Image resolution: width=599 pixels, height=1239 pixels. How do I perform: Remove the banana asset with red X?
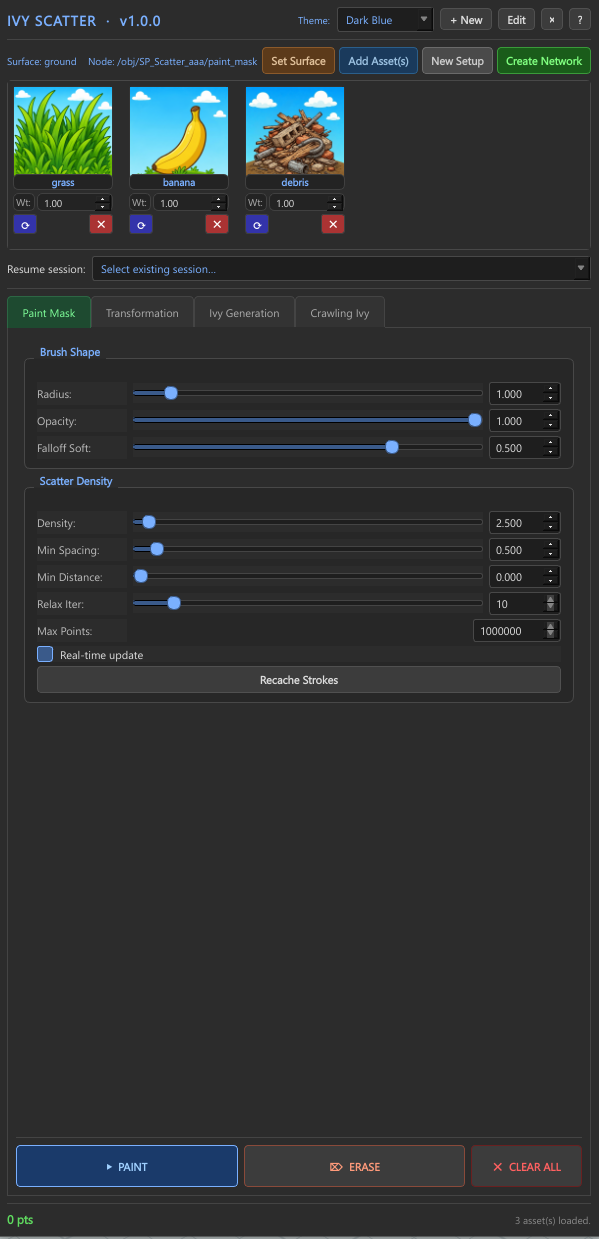tap(216, 225)
